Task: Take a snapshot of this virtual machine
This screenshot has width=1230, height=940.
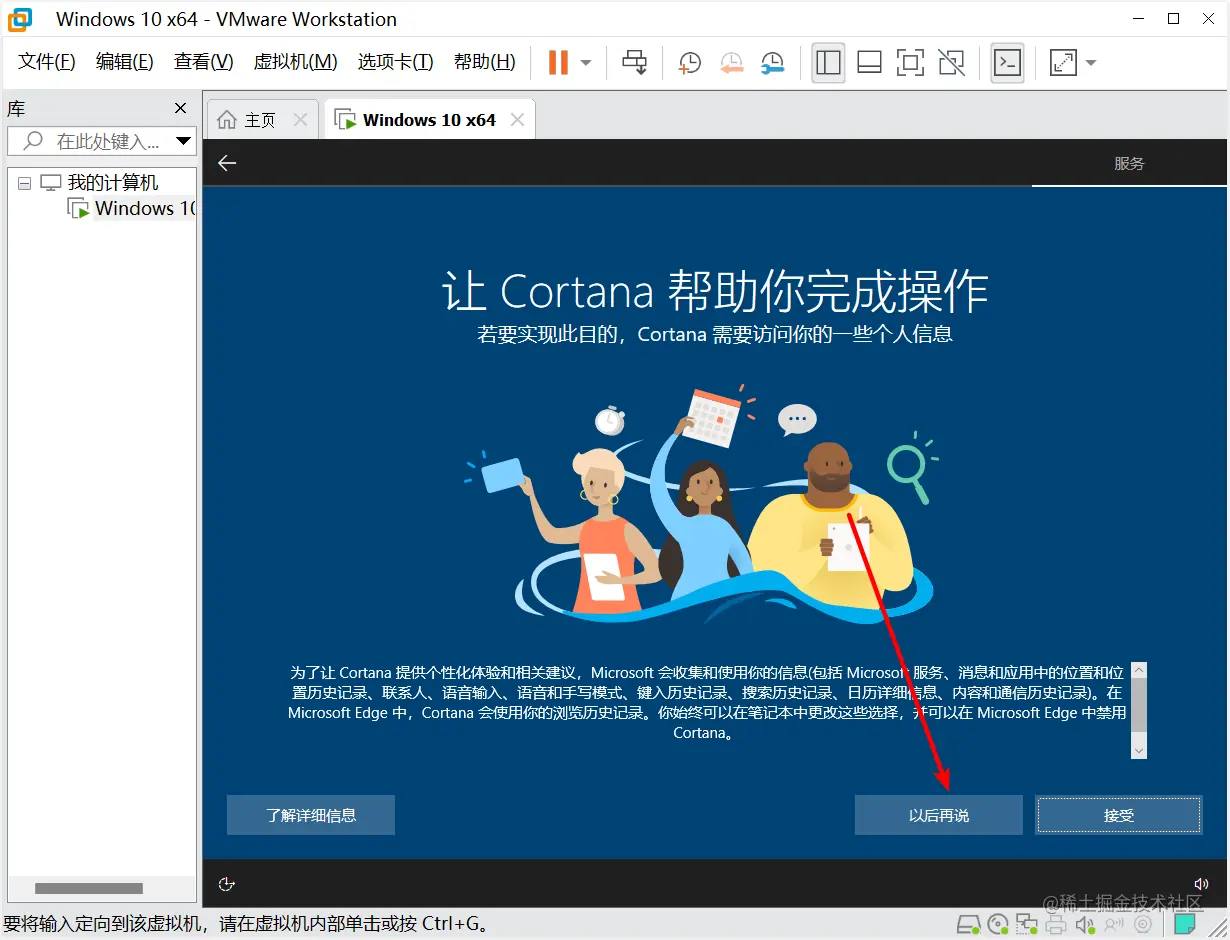Action: coord(689,62)
